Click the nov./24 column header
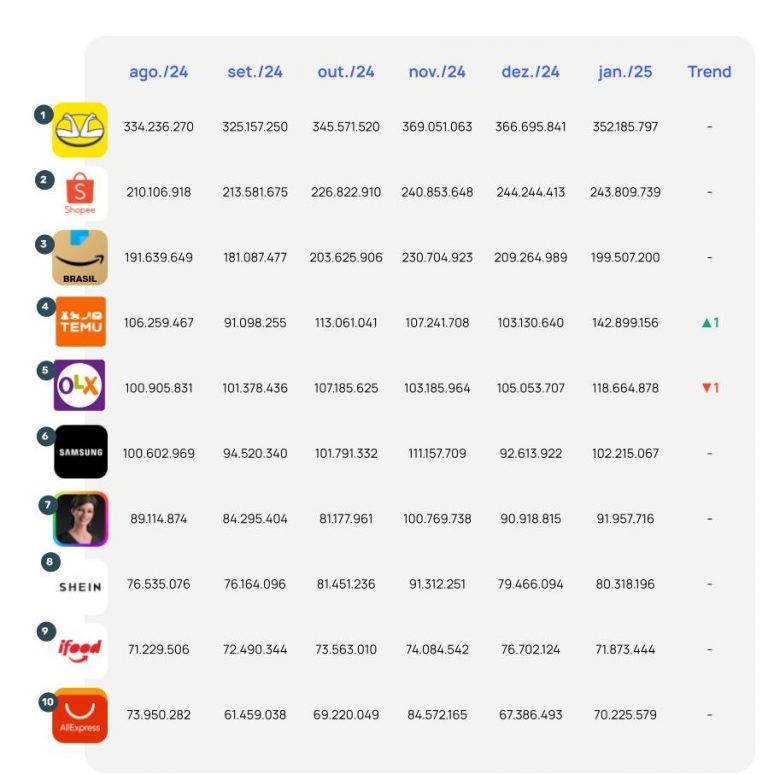 click(x=437, y=72)
